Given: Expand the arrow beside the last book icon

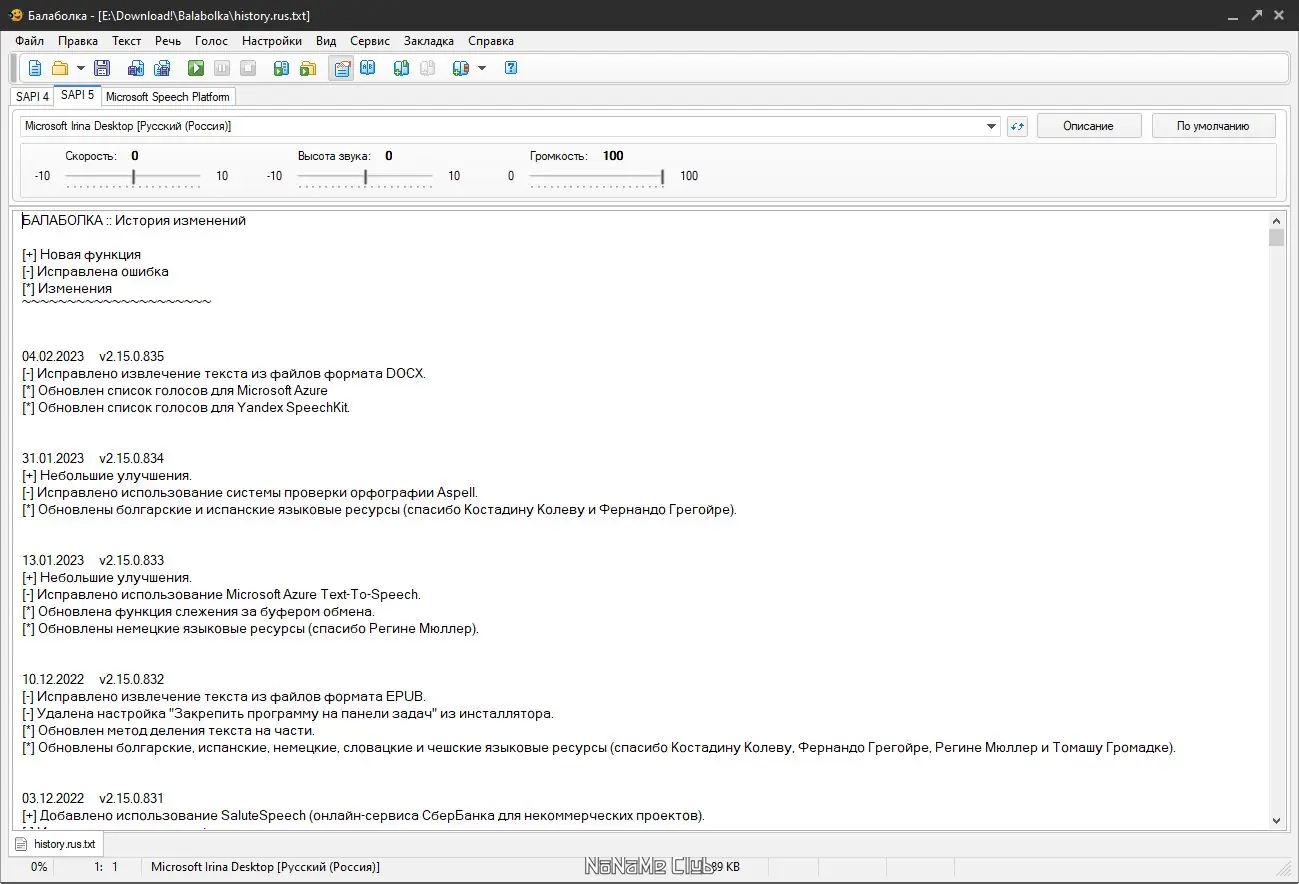Looking at the screenshot, I should 482,68.
